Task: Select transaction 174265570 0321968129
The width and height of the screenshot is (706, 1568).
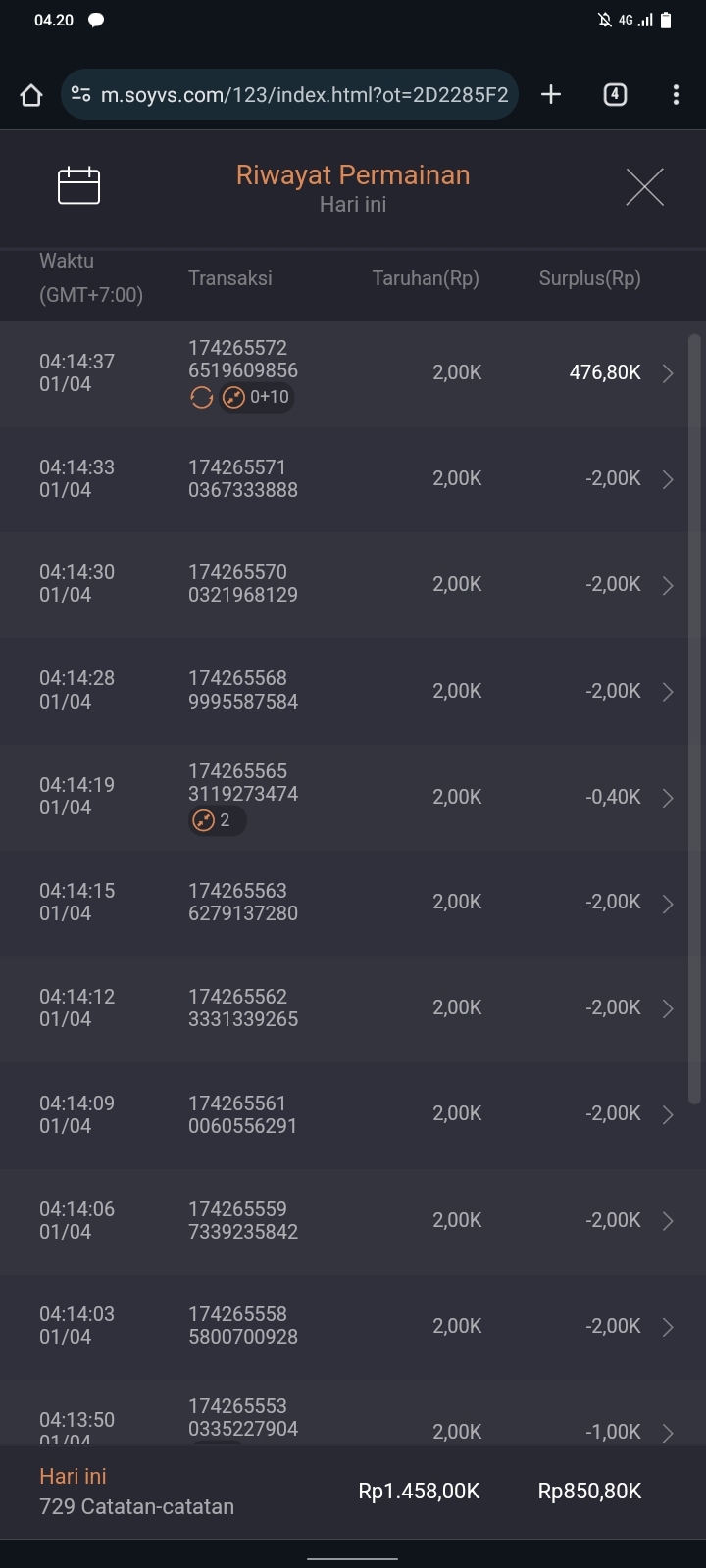Action: pyautogui.click(x=243, y=583)
